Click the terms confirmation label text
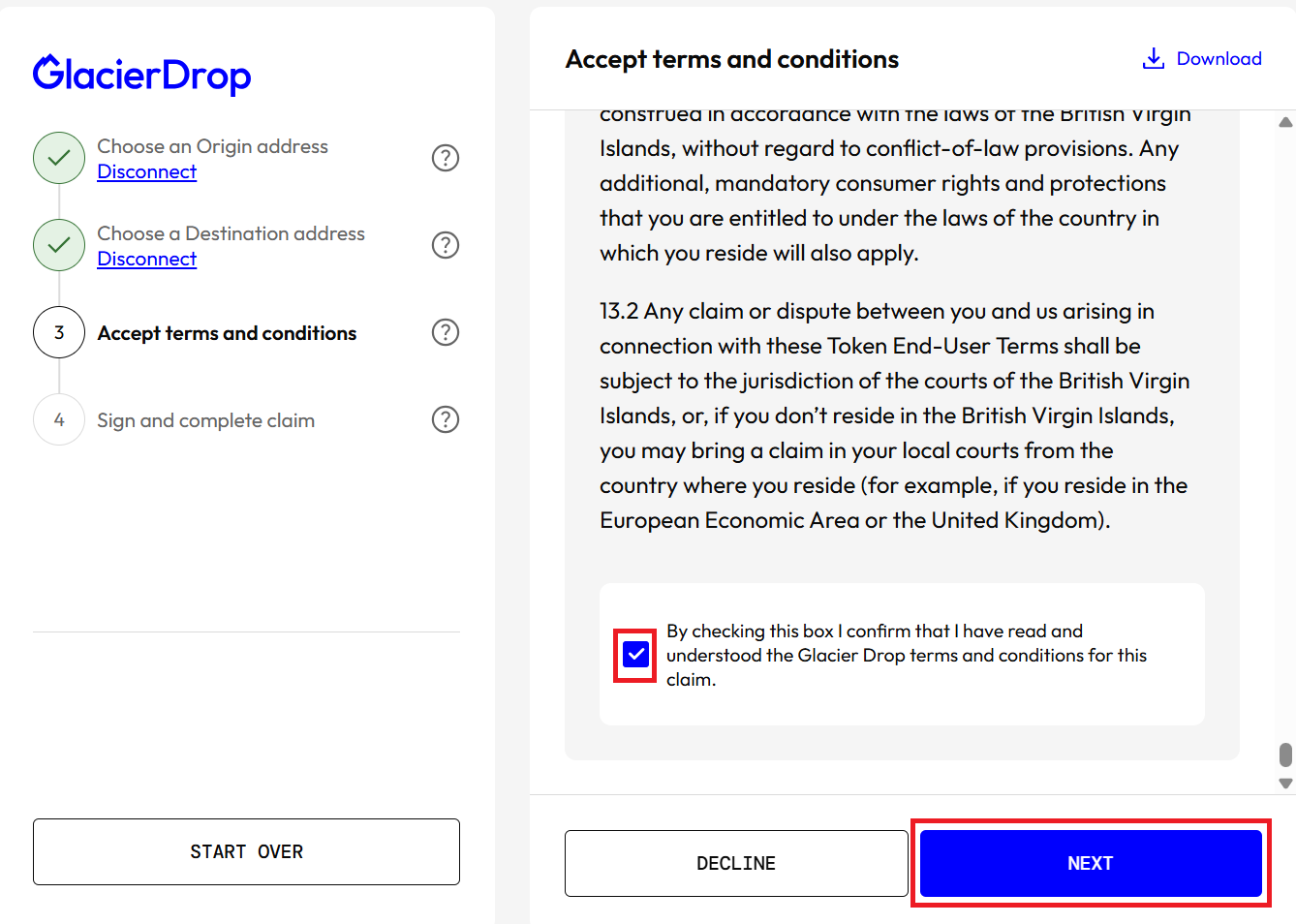The width and height of the screenshot is (1296, 924). 906,655
